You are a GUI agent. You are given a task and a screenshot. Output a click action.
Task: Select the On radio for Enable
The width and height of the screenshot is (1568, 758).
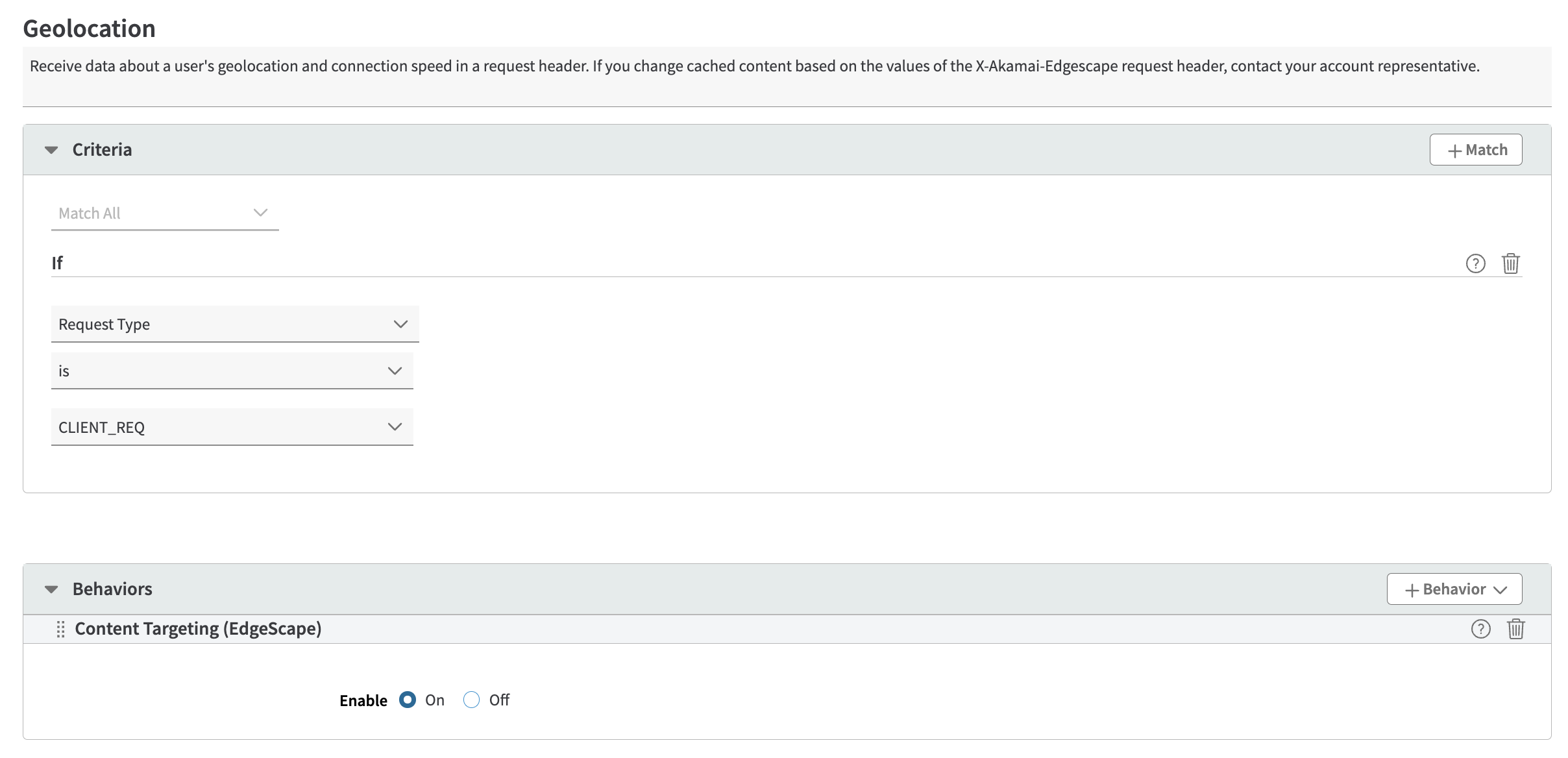[x=408, y=700]
